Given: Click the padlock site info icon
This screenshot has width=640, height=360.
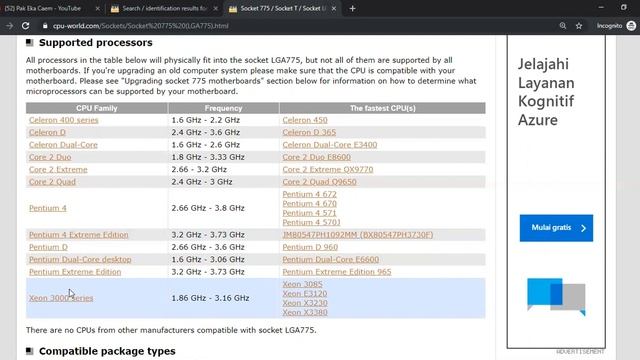Looking at the screenshot, I should coord(45,26).
